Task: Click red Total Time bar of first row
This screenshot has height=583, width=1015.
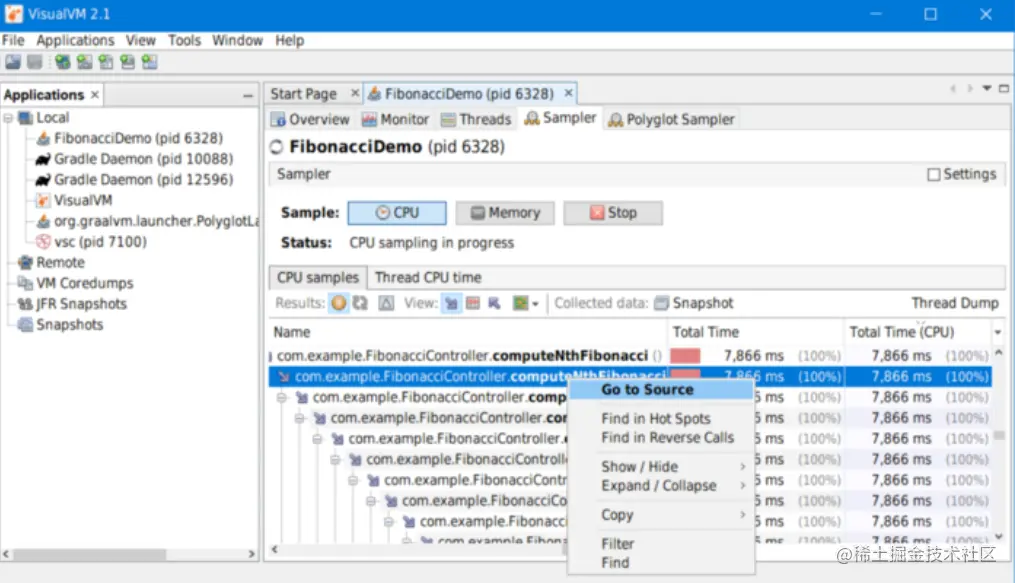Action: click(x=685, y=356)
